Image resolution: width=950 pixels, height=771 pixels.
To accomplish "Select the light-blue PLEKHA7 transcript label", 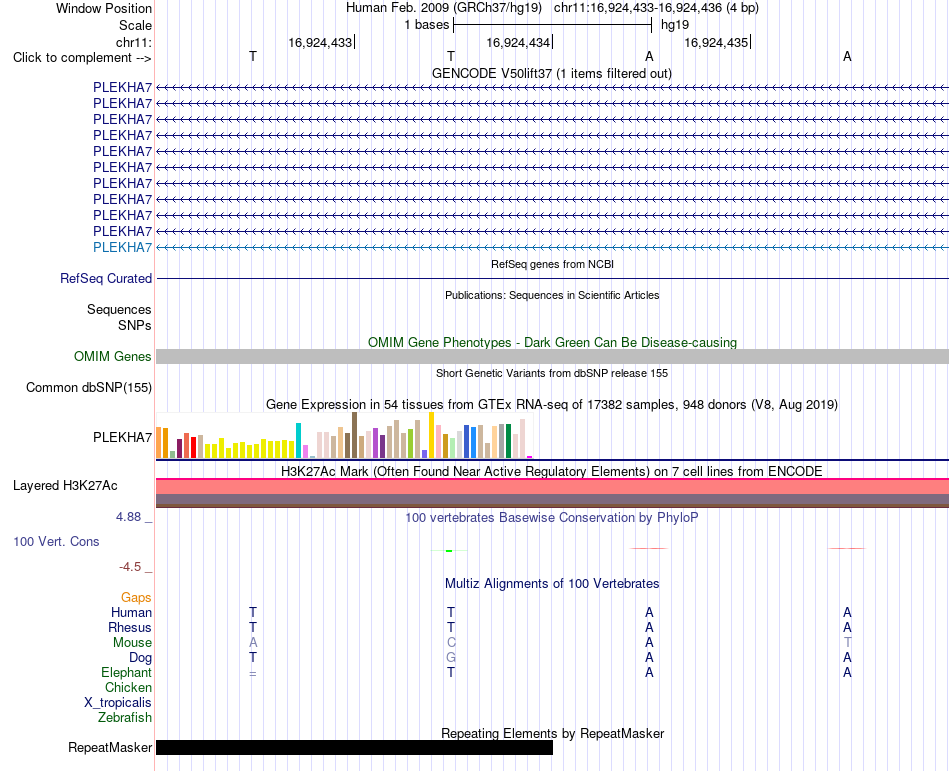I will point(122,247).
